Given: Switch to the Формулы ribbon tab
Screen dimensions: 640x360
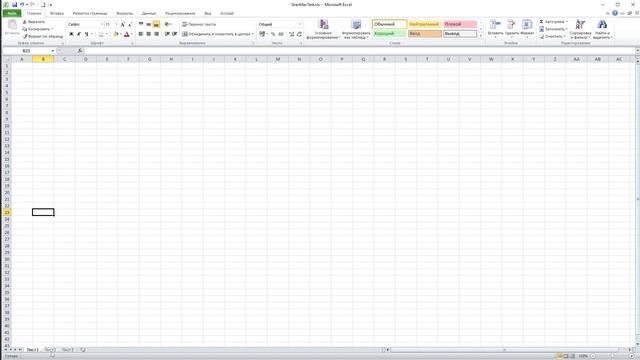Looking at the screenshot, I should pos(124,13).
